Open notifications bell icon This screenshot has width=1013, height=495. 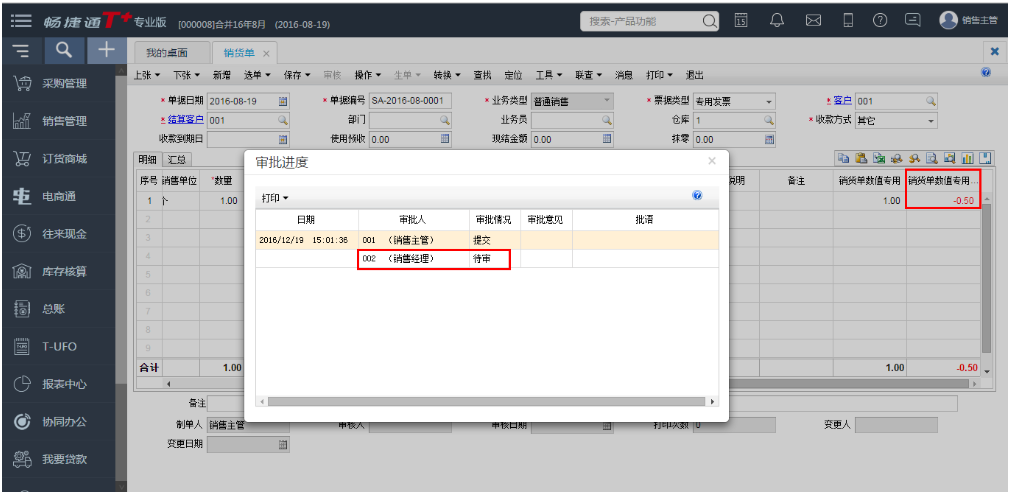(x=777, y=21)
